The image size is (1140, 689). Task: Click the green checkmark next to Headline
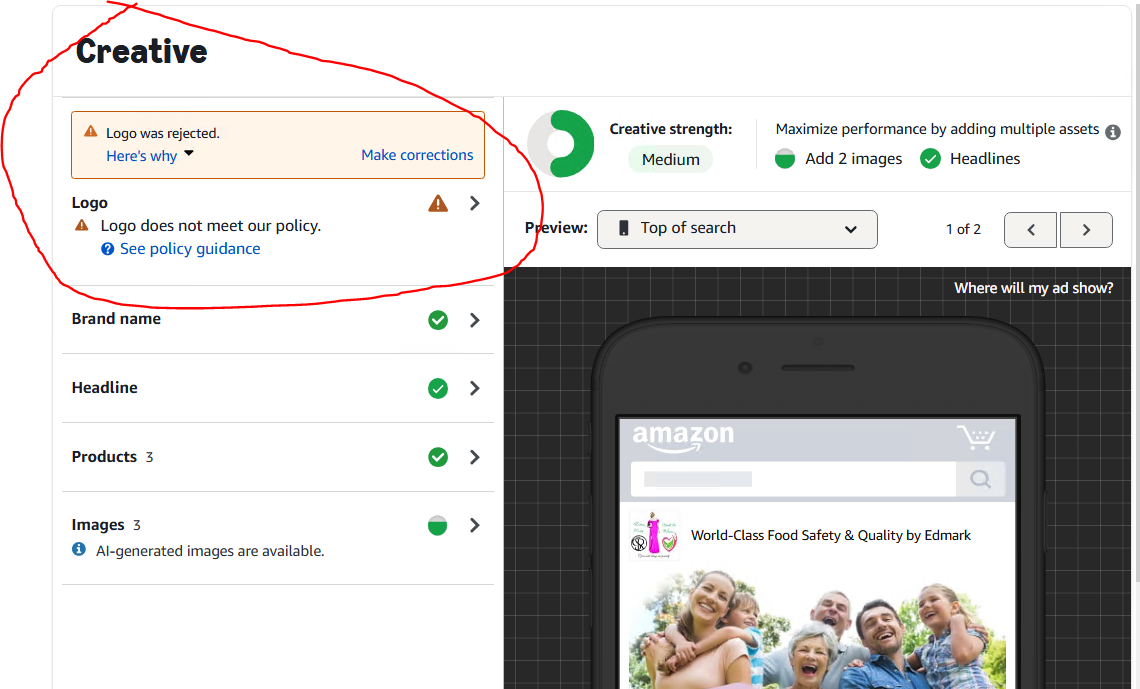(438, 389)
